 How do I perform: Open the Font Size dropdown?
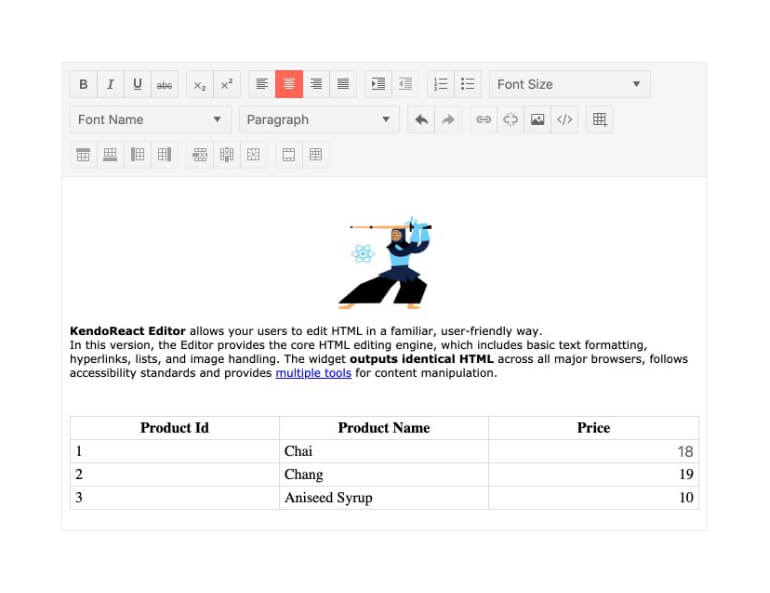tap(570, 84)
